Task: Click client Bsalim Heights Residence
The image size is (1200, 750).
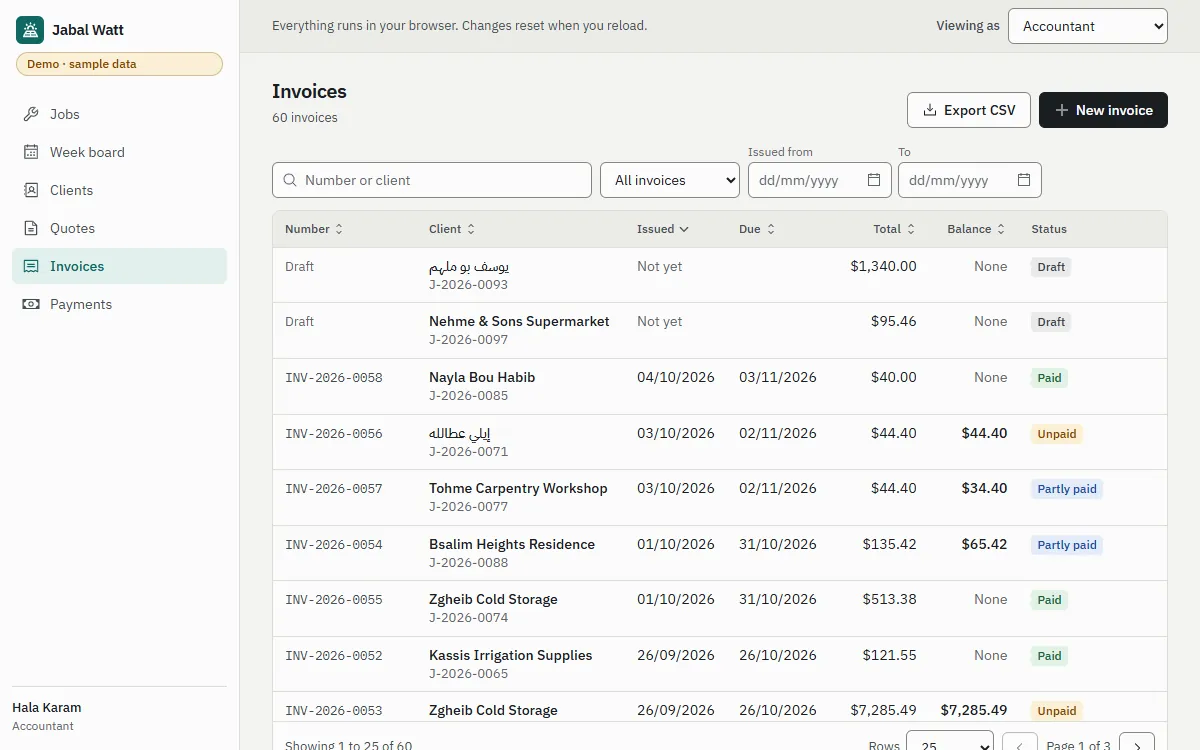Action: pyautogui.click(x=512, y=544)
